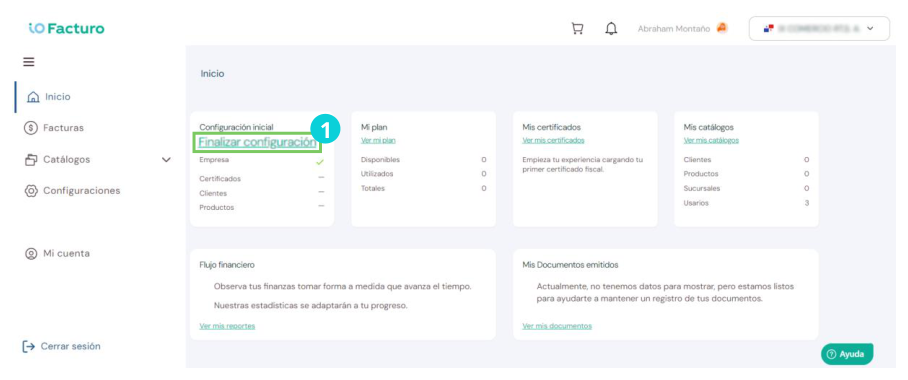Follow the Ver mi plan link

click(x=378, y=140)
